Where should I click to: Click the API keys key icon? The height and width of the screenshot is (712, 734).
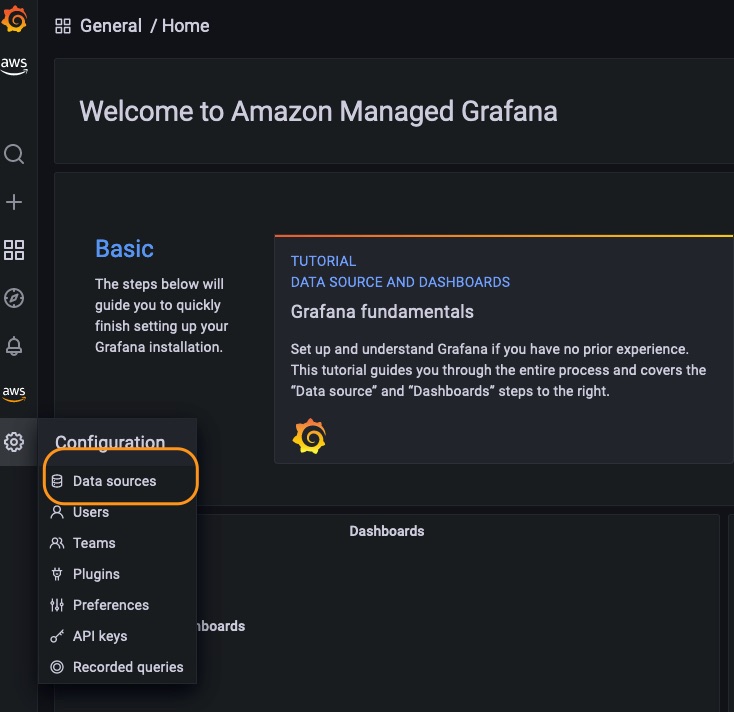pyautogui.click(x=57, y=636)
